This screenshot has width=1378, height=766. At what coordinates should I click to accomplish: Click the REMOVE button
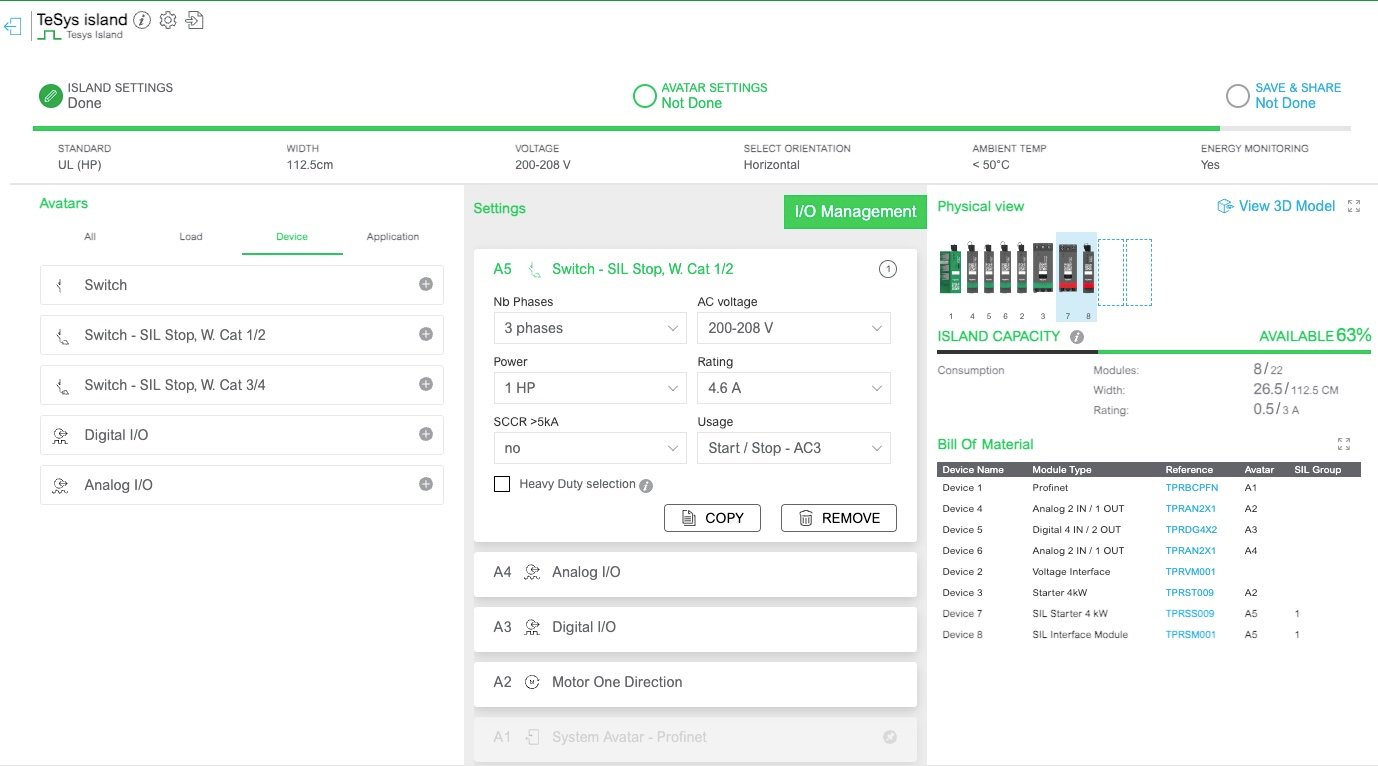tap(839, 518)
